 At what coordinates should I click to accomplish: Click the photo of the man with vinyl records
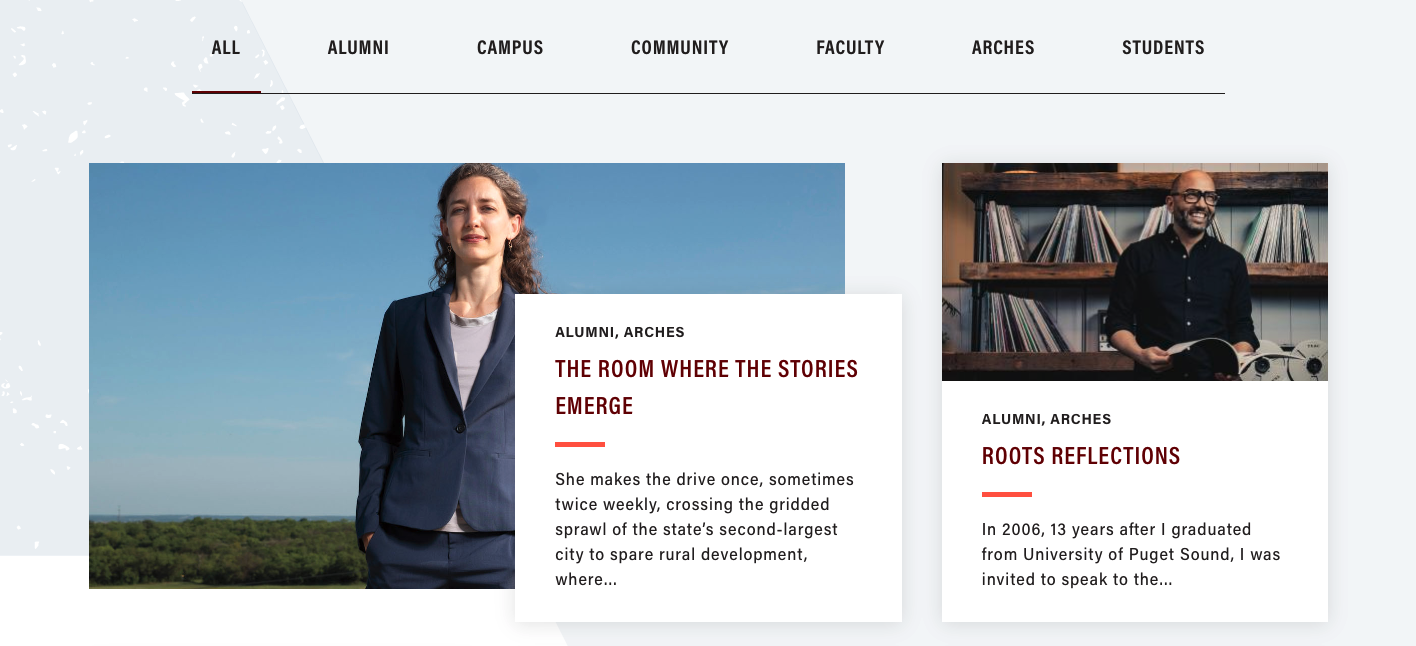(1134, 272)
